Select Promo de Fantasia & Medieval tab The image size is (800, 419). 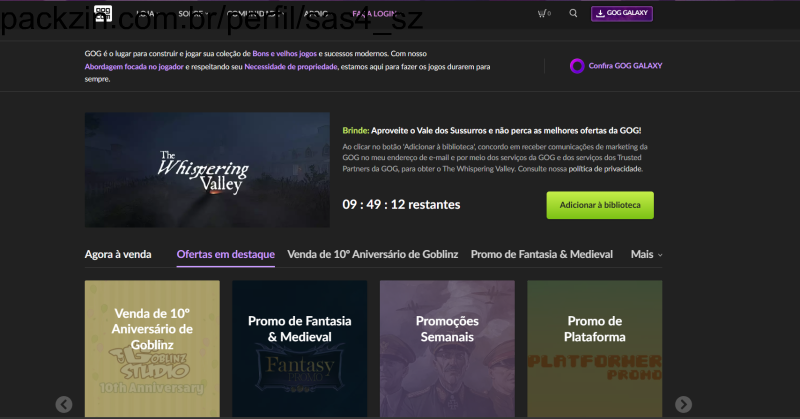(x=541, y=254)
